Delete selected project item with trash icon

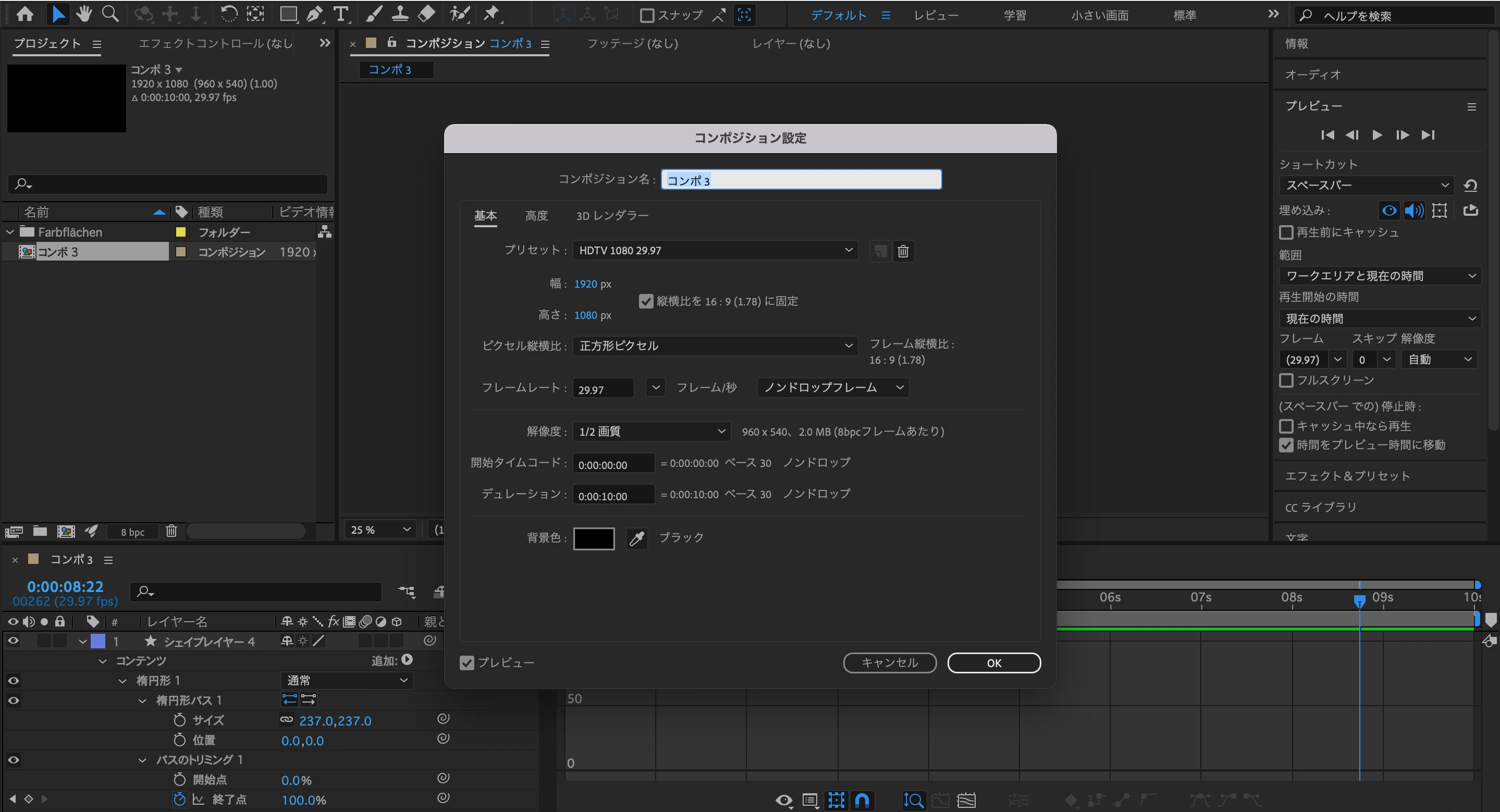tap(171, 531)
